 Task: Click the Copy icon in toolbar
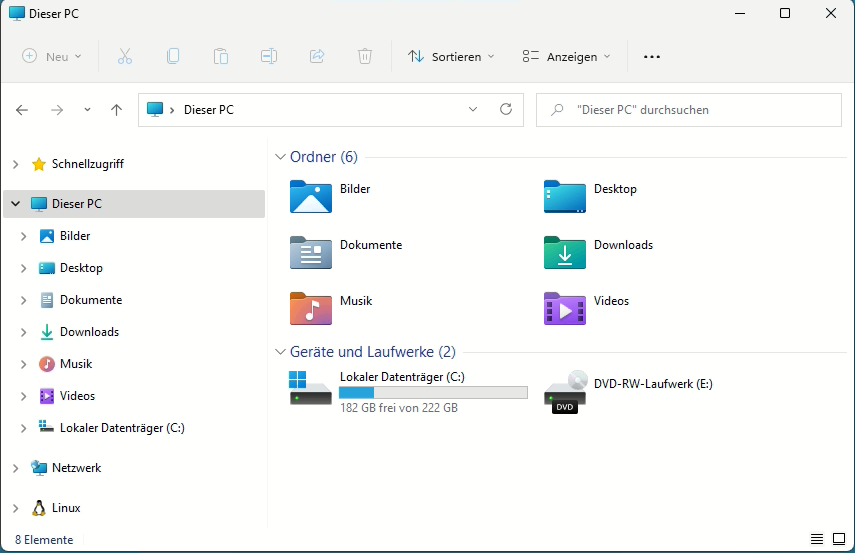[173, 56]
